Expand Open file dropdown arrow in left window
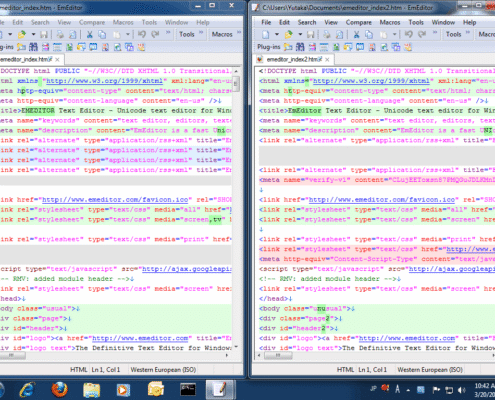The height and width of the screenshot is (400, 495). [33, 34]
